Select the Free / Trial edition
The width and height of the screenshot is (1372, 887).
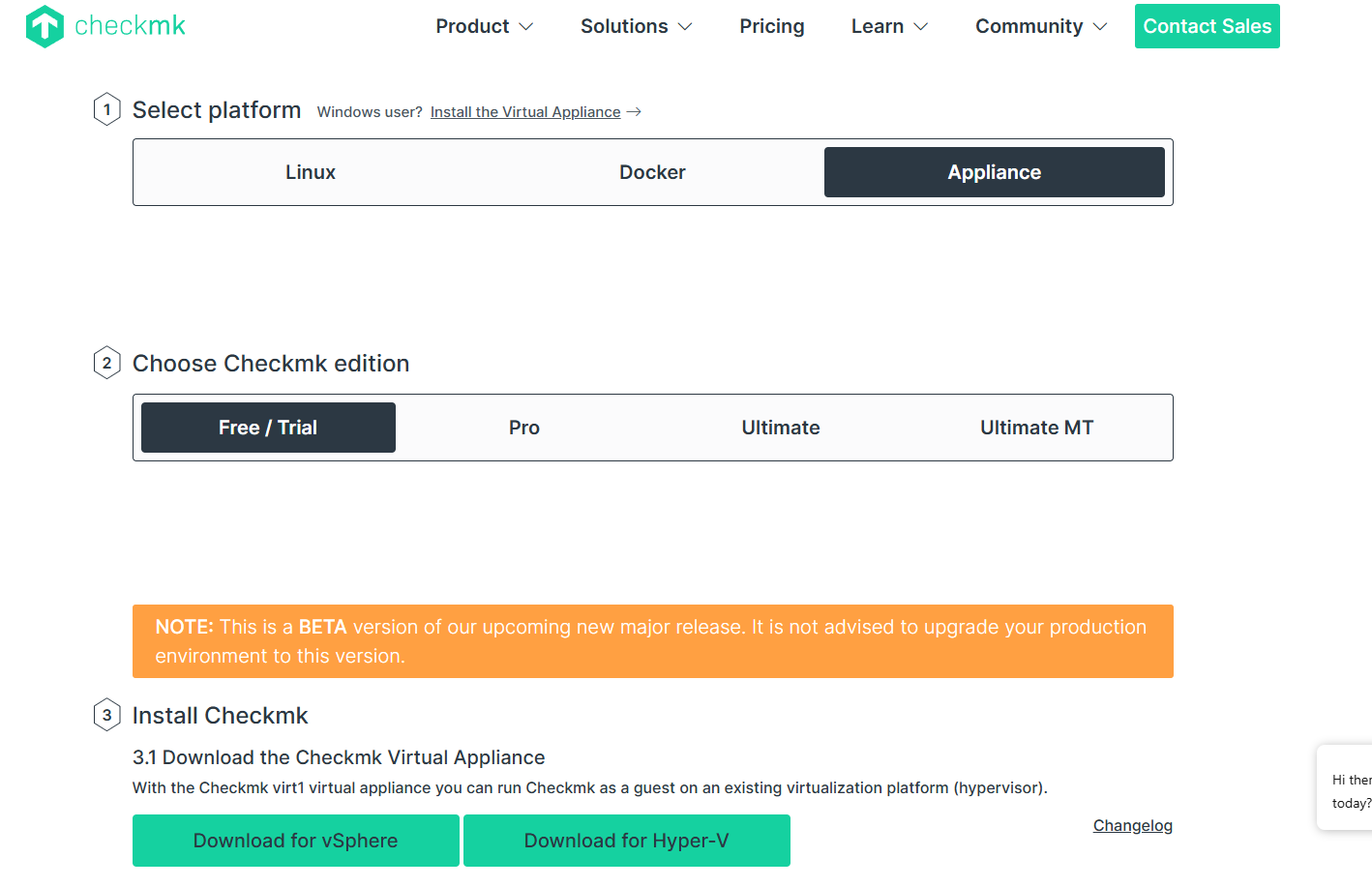point(268,428)
